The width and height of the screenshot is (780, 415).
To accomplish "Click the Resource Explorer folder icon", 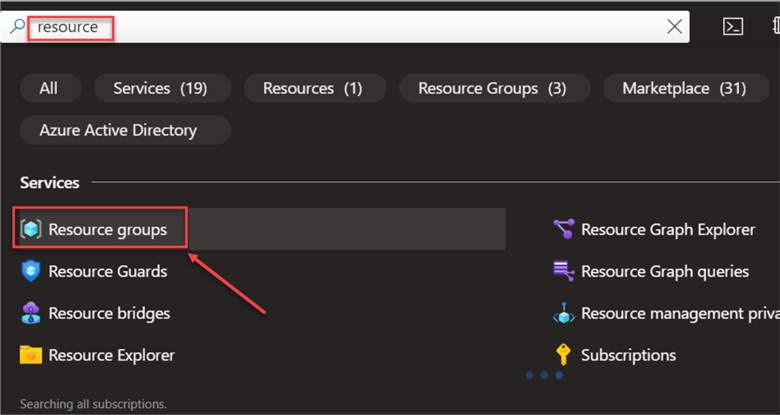I will click(x=31, y=355).
